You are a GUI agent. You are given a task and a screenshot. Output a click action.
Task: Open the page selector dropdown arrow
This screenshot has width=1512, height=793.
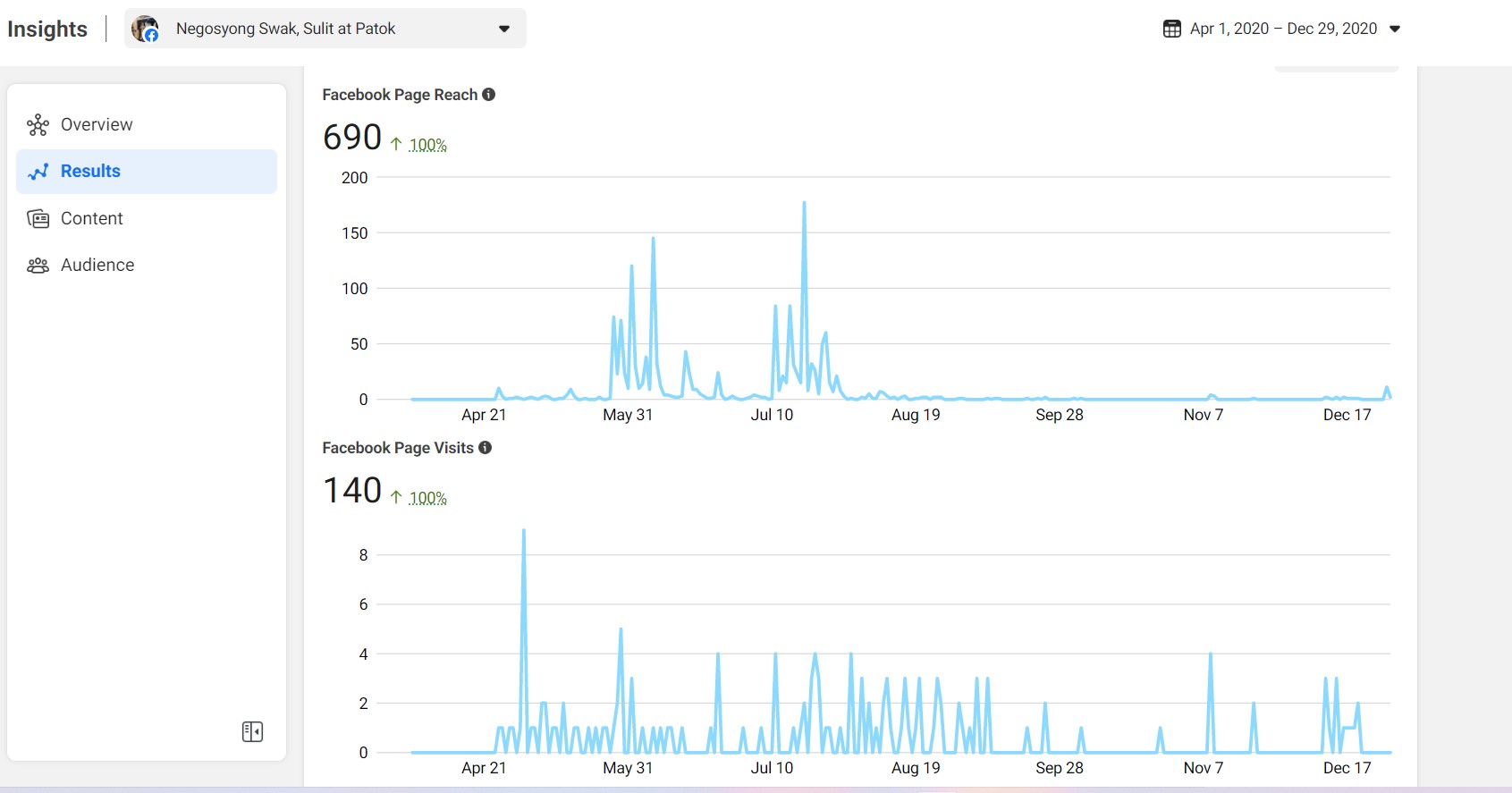pyautogui.click(x=504, y=29)
